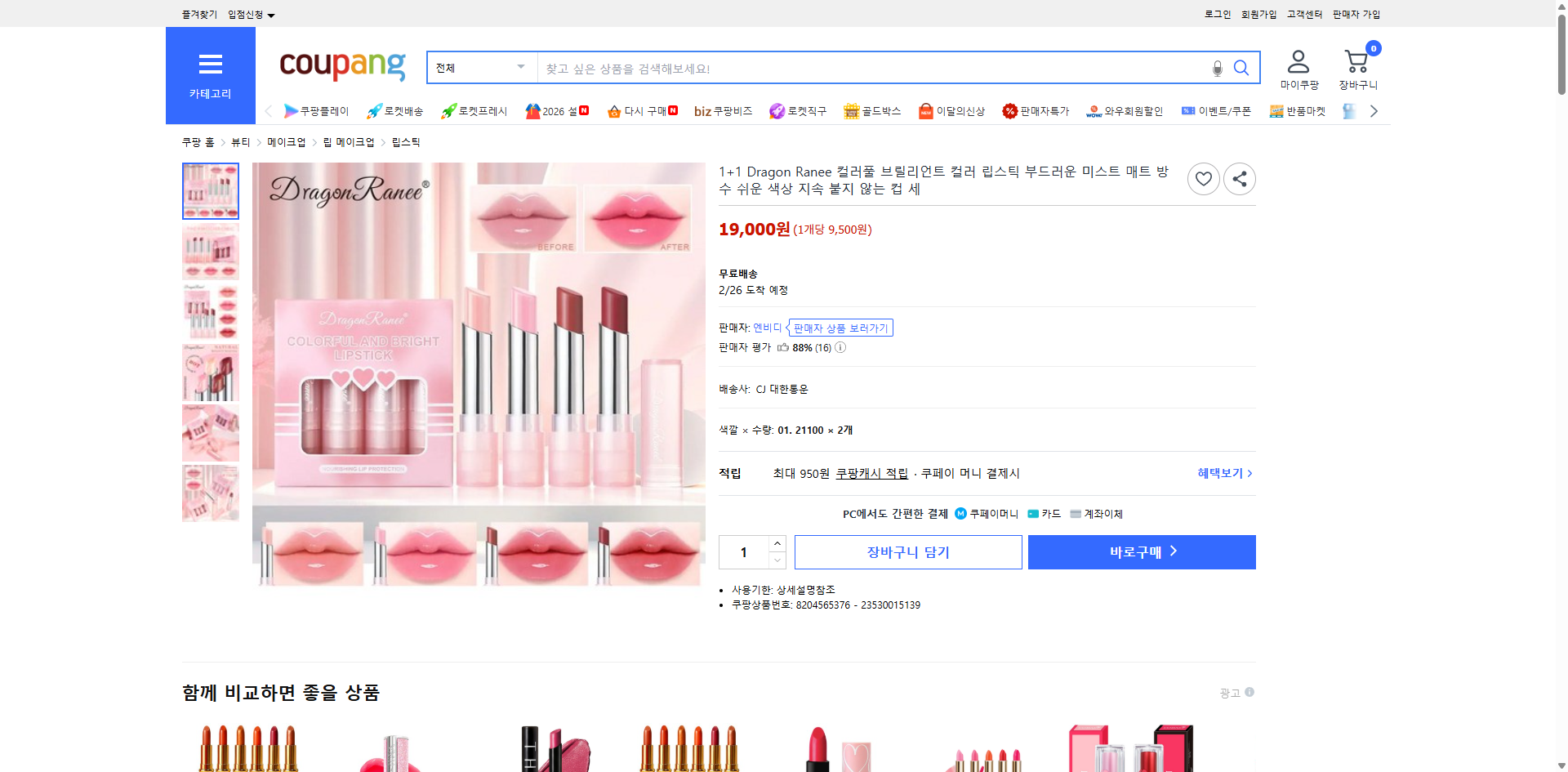The height and width of the screenshot is (772, 1568).
Task: Click the 장바구니 담기 button
Action: point(907,551)
